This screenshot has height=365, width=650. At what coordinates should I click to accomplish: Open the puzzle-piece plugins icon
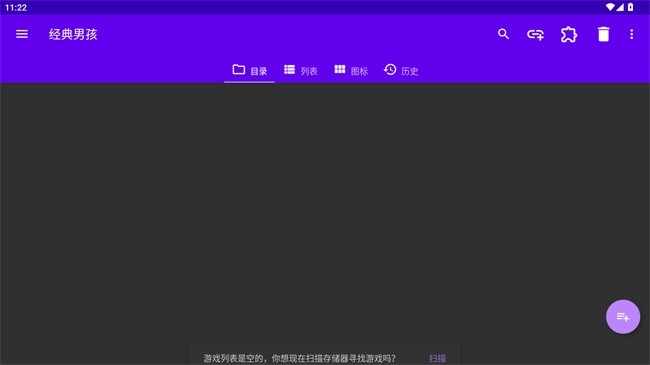tap(569, 34)
